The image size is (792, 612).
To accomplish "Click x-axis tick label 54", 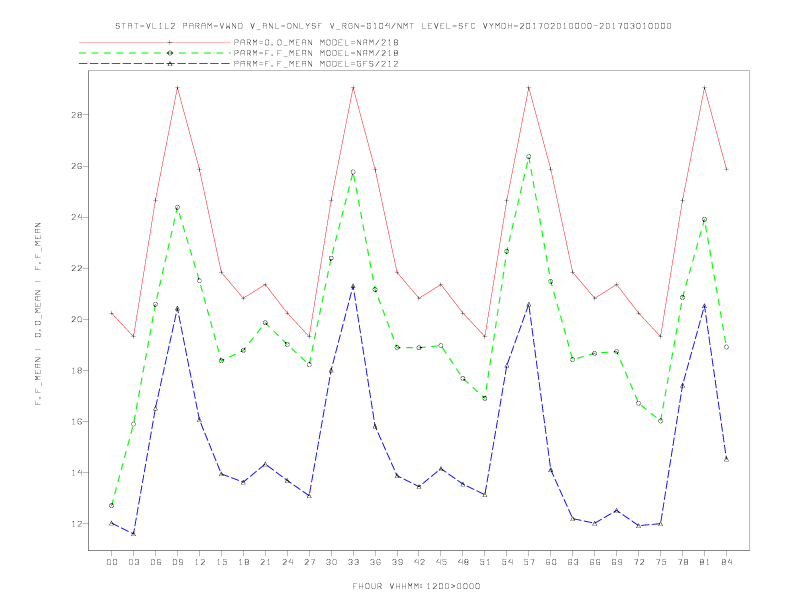I will (507, 562).
